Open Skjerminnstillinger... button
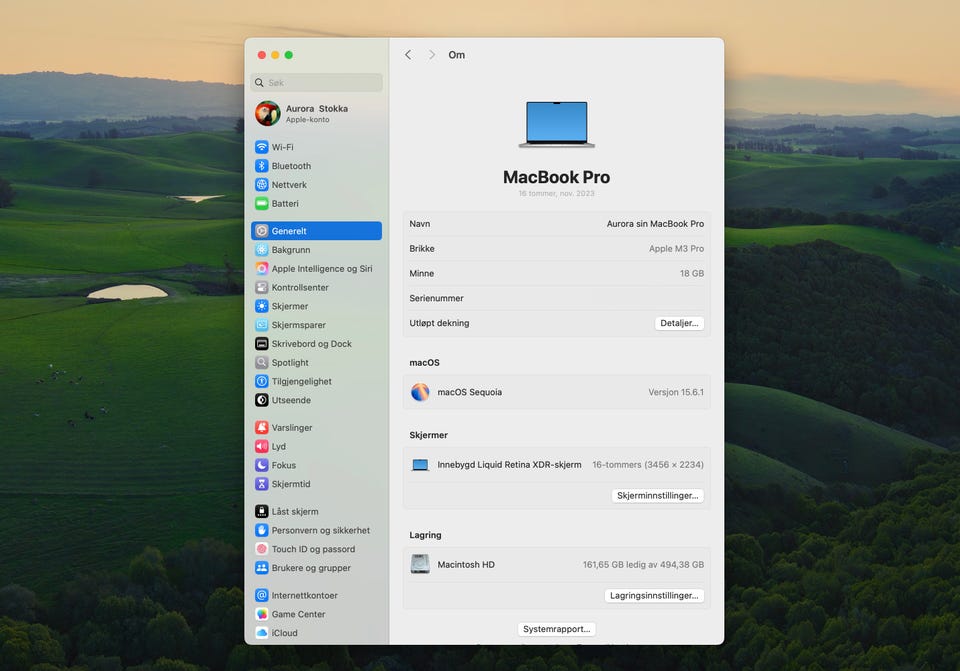The width and height of the screenshot is (960, 671). click(657, 496)
